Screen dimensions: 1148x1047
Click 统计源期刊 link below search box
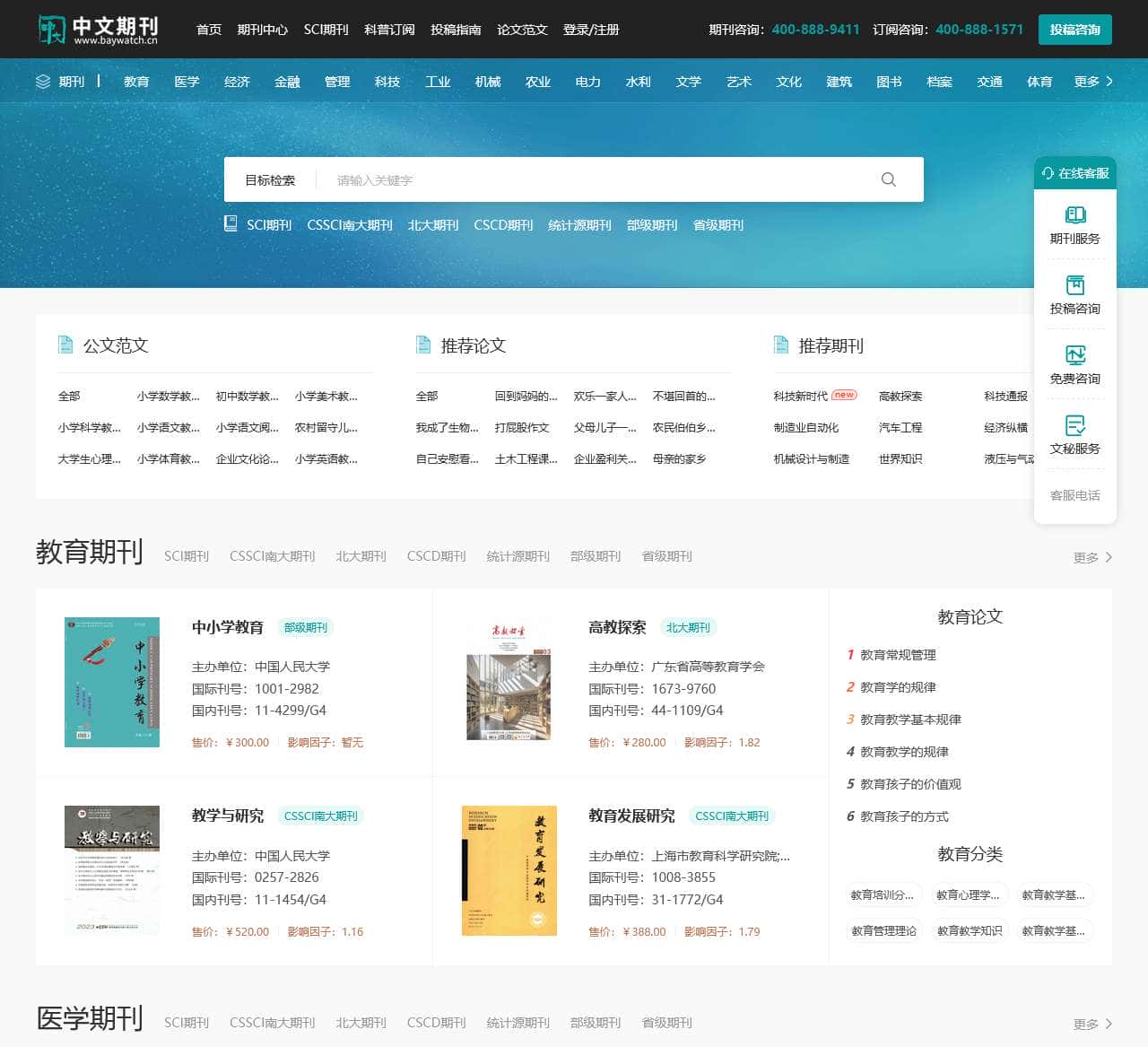coord(579,225)
